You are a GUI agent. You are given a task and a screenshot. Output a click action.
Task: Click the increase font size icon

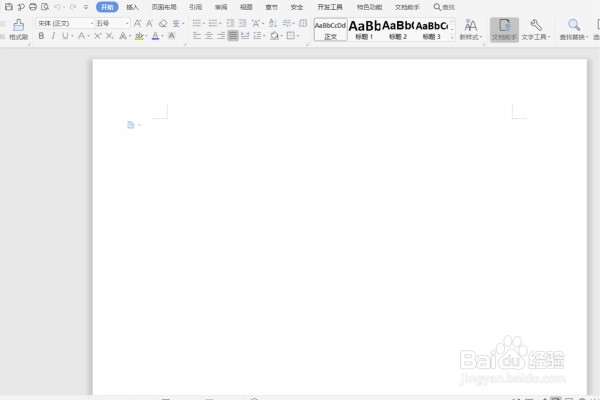click(137, 23)
